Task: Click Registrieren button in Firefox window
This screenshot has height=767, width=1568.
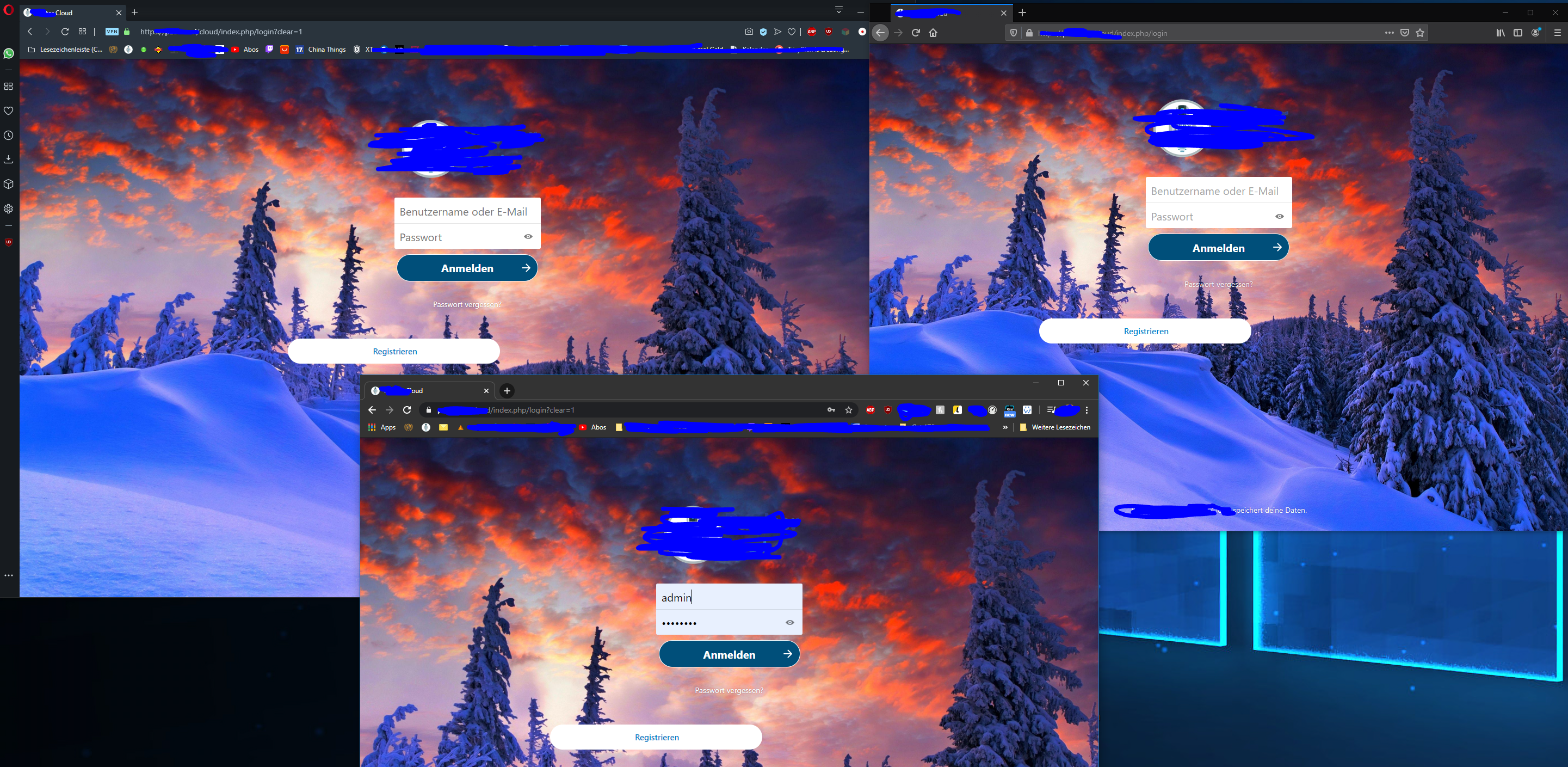Action: (x=1145, y=332)
